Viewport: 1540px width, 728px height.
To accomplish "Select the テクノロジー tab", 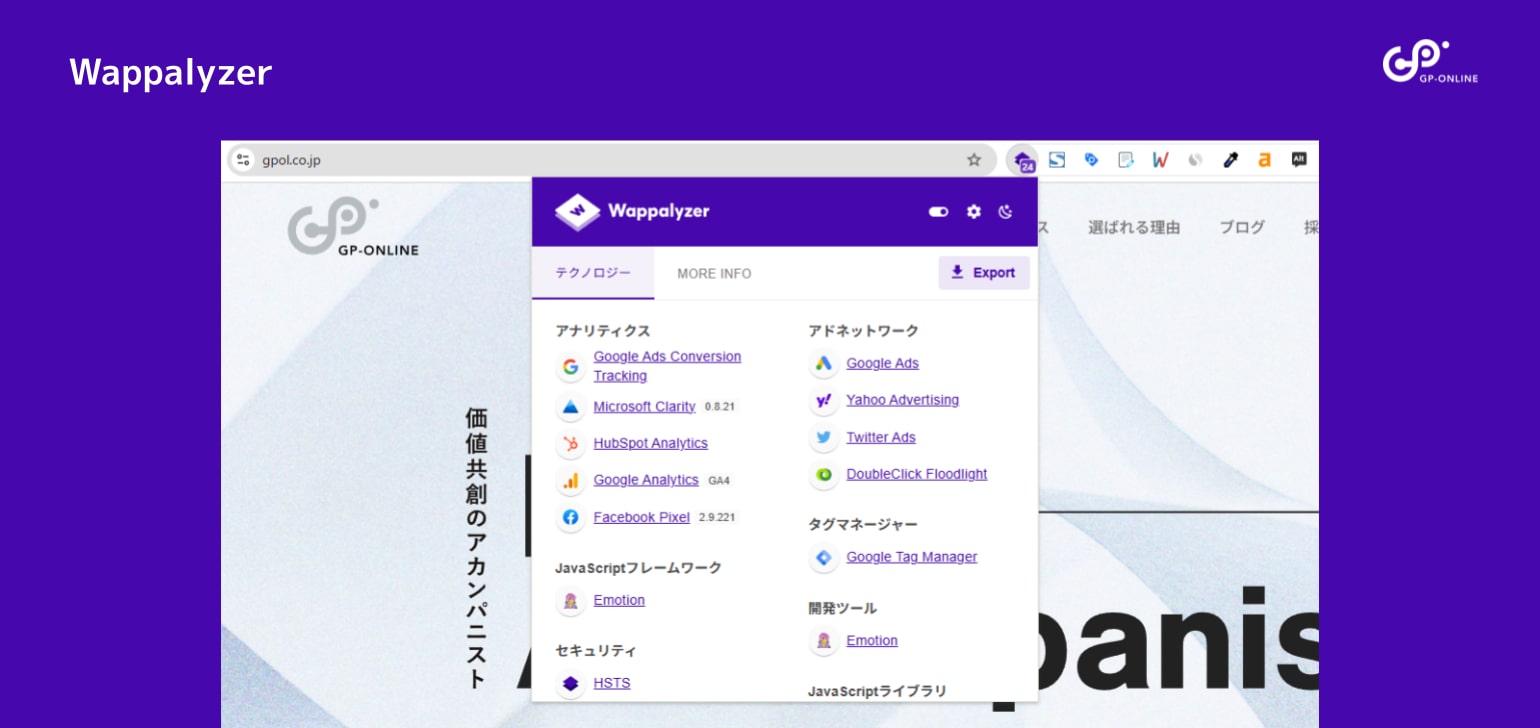I will pyautogui.click(x=593, y=273).
